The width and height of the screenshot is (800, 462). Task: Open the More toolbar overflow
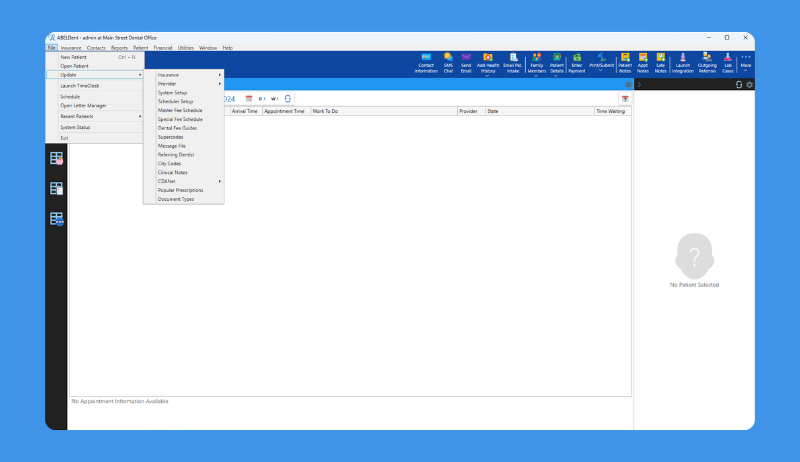tap(746, 62)
